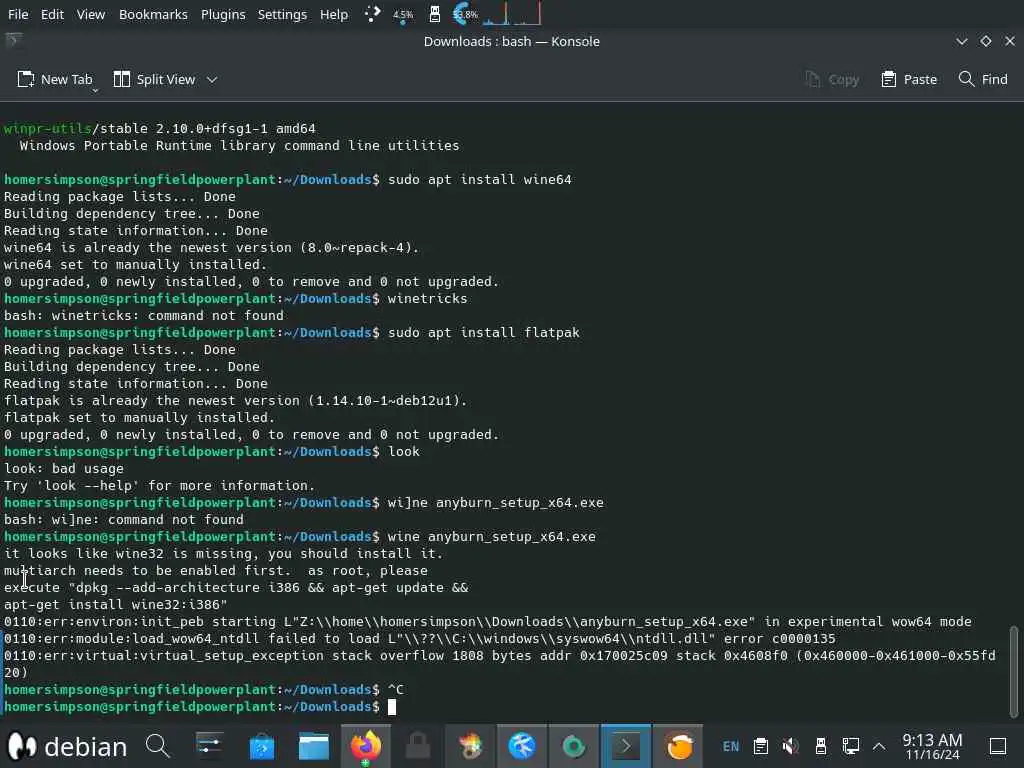This screenshot has width=1024, height=768.
Task: Open the debian application launcher
Action: [x=68, y=746]
